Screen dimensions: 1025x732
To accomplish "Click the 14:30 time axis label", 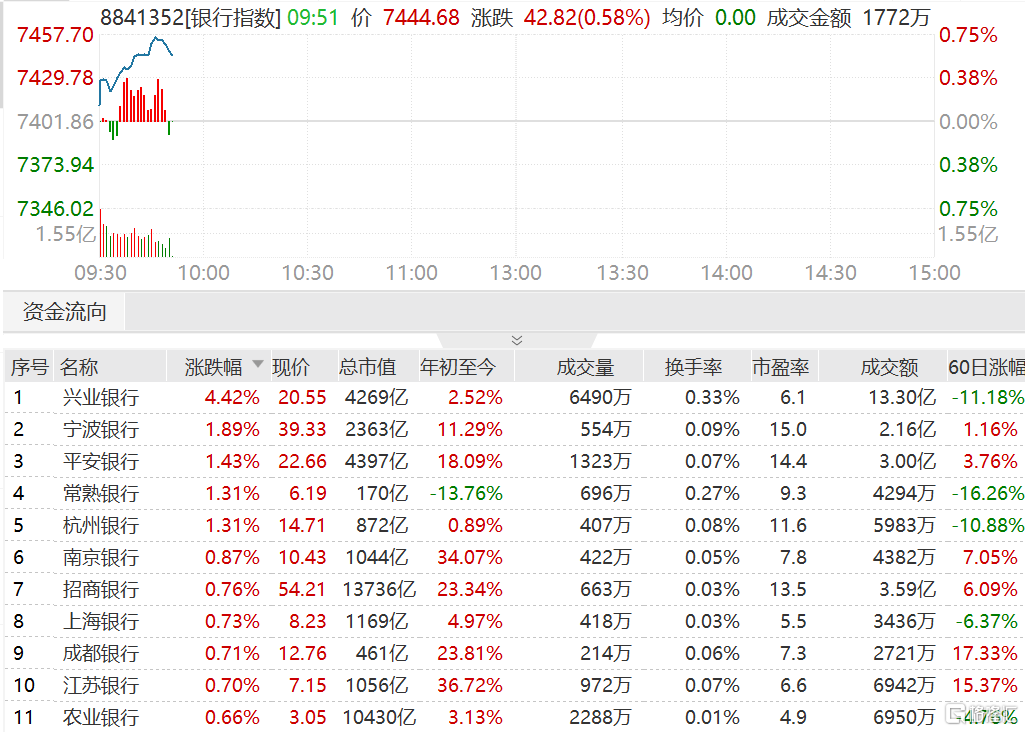I will click(830, 273).
